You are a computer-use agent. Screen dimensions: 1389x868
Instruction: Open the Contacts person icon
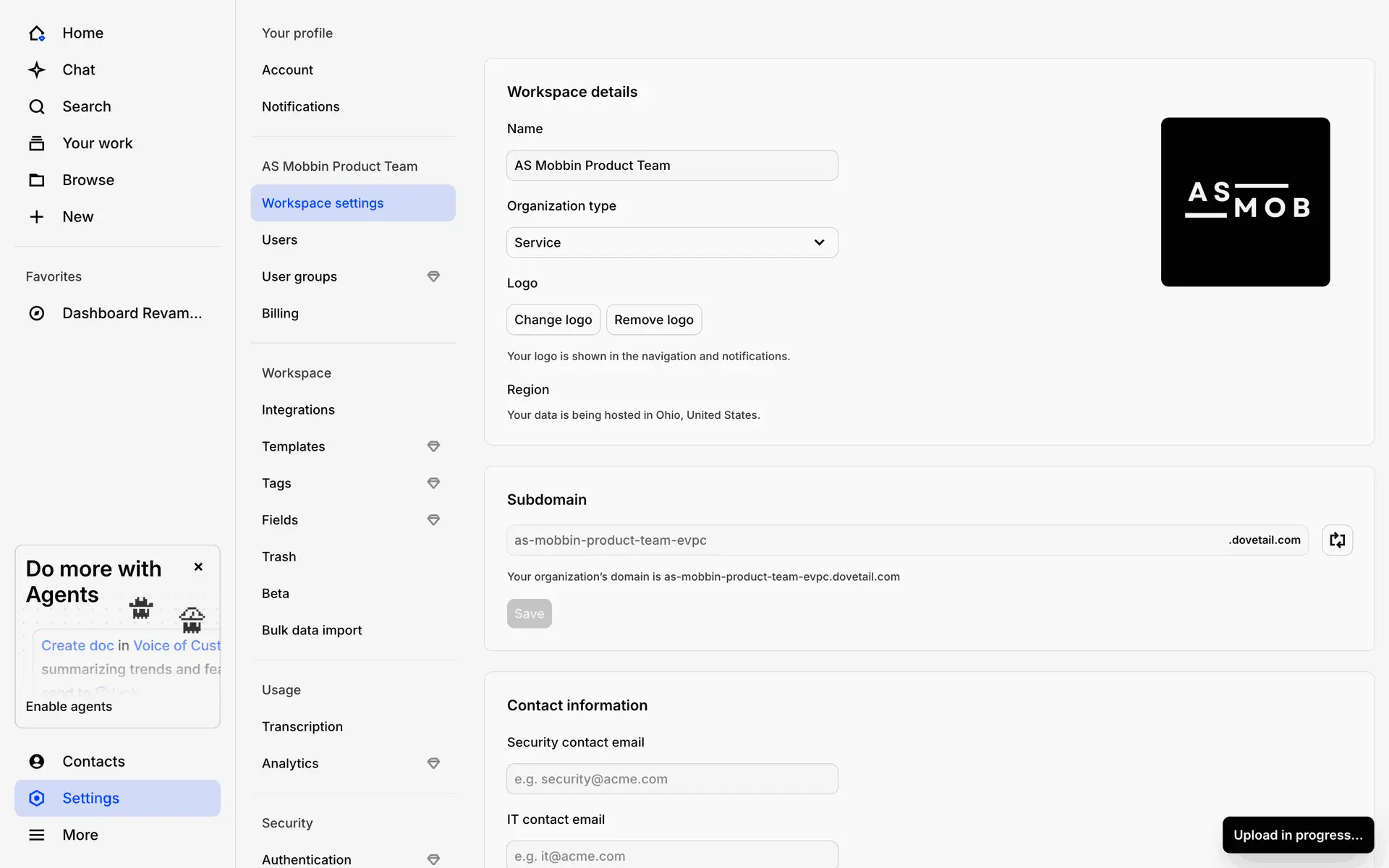[x=37, y=762]
